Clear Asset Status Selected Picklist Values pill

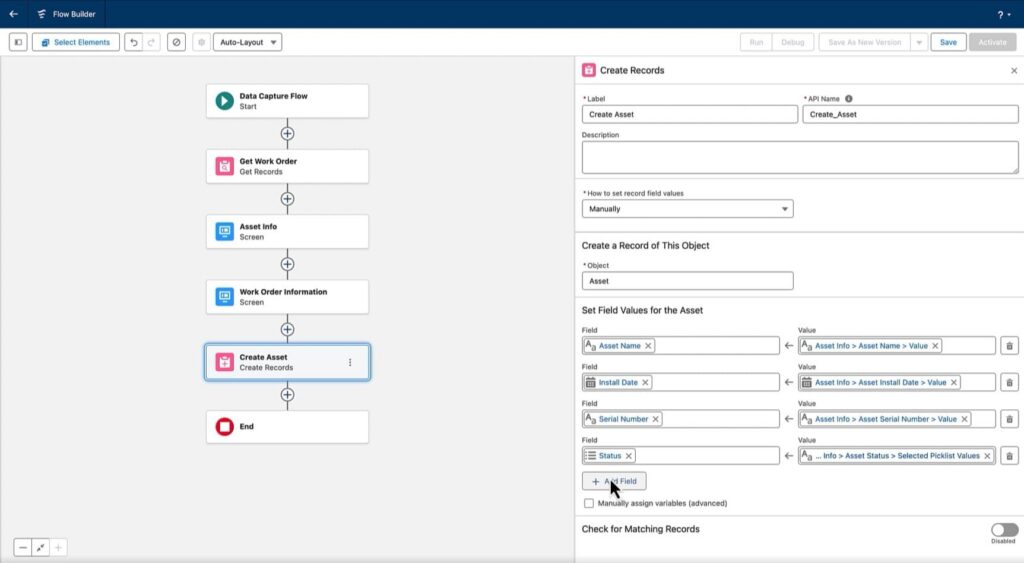987,456
